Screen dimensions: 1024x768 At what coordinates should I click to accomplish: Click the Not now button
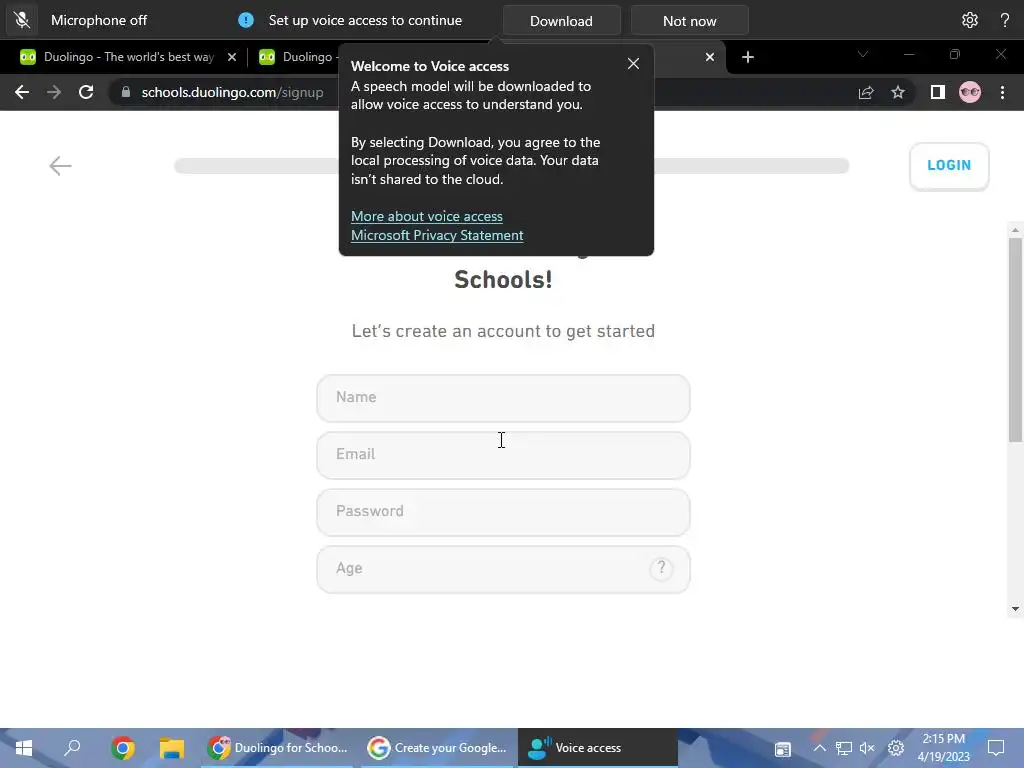[x=690, y=21]
